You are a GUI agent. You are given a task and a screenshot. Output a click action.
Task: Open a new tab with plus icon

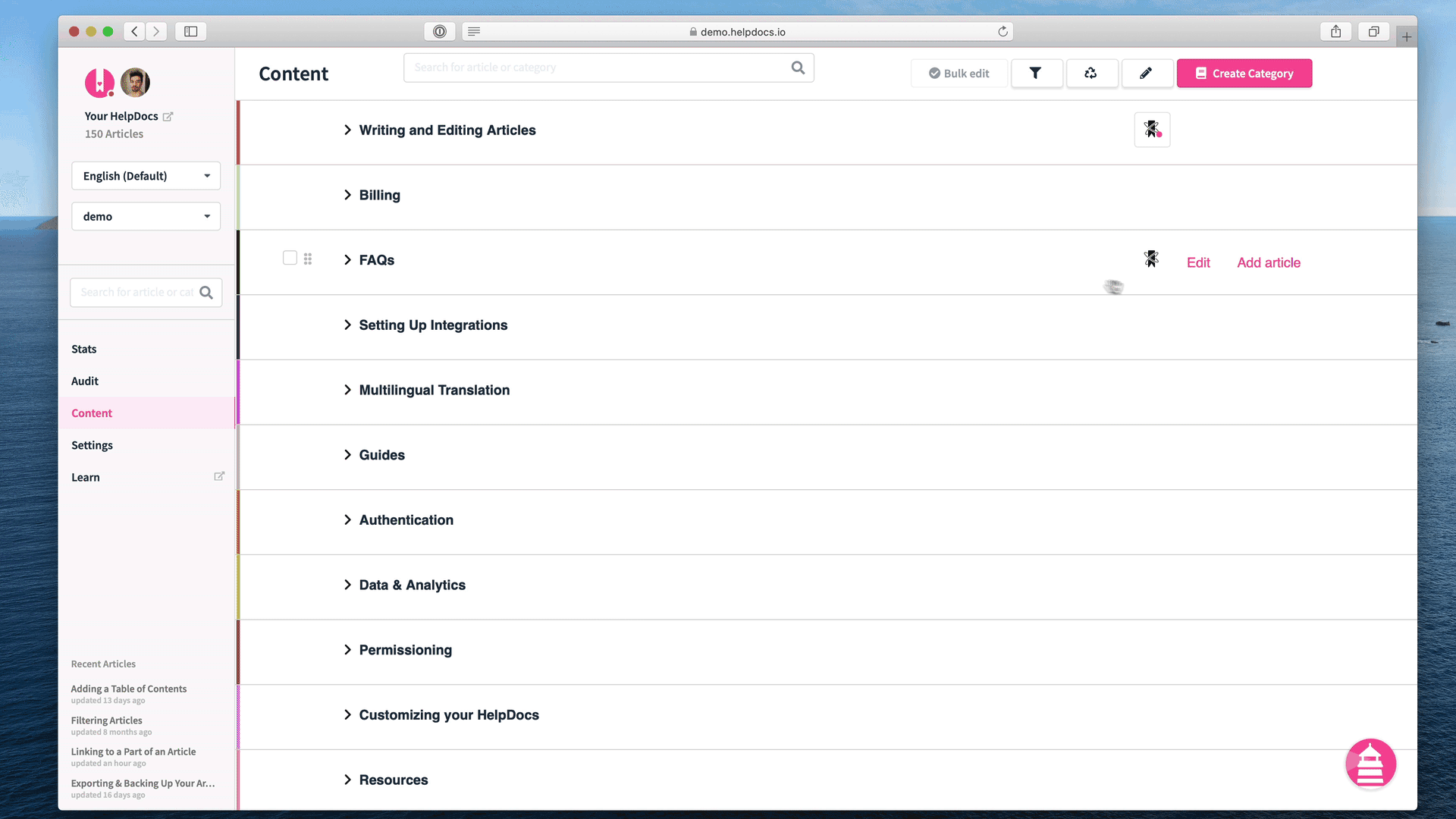1407,36
